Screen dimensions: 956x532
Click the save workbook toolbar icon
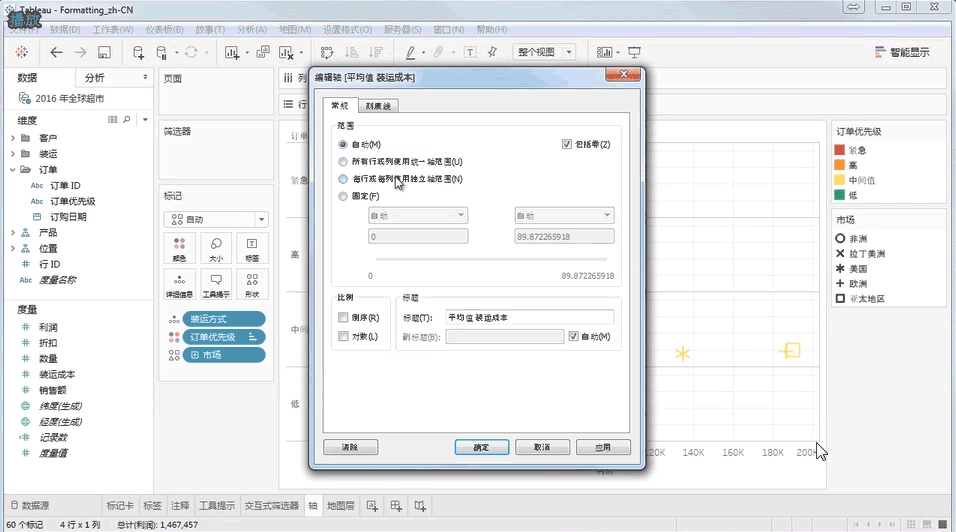coord(105,52)
